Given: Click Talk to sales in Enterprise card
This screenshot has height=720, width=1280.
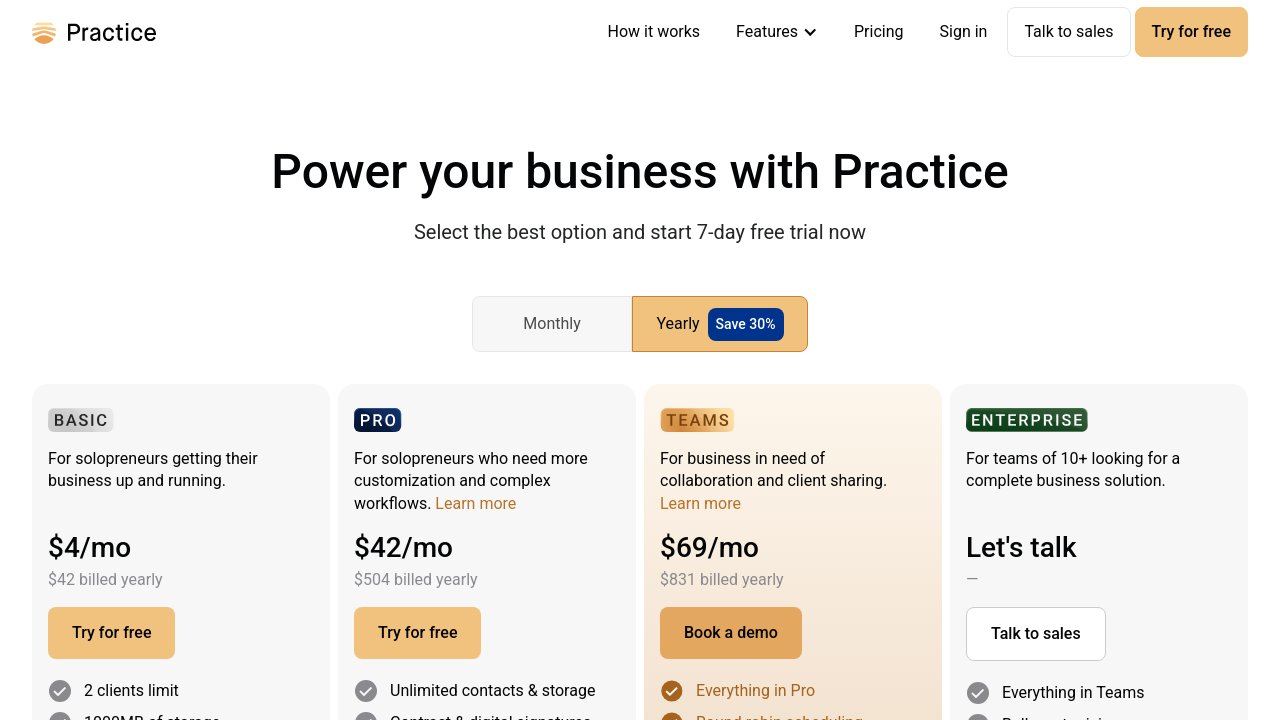Looking at the screenshot, I should pyautogui.click(x=1035, y=634).
